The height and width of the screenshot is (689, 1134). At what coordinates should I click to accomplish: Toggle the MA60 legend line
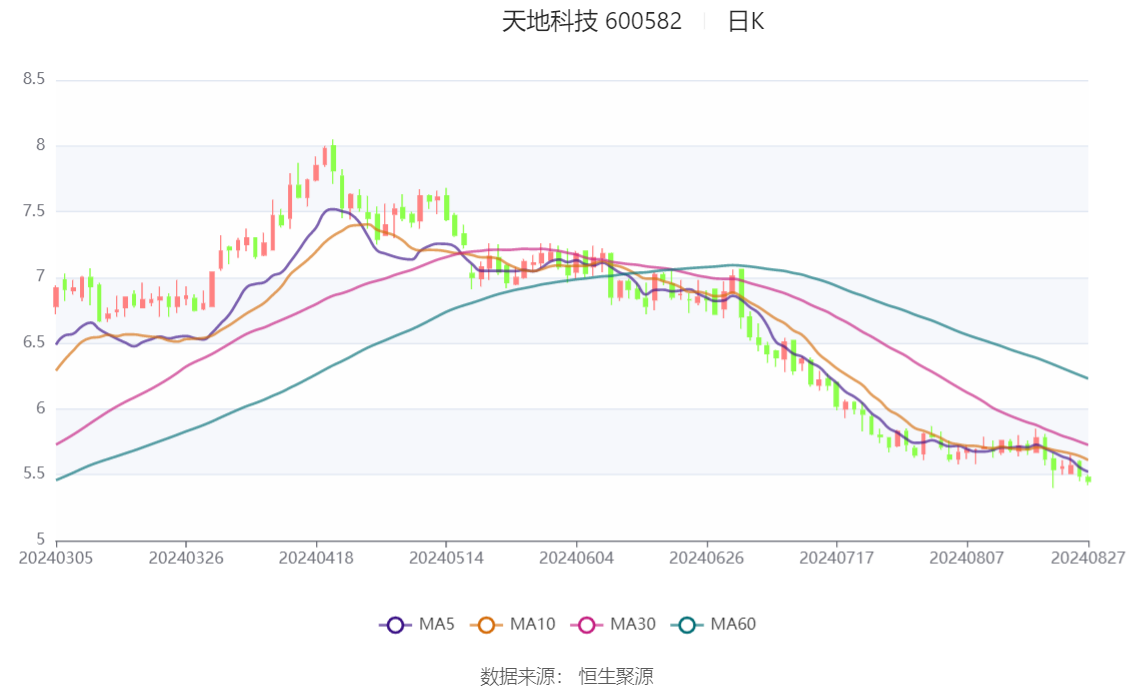coord(714,625)
